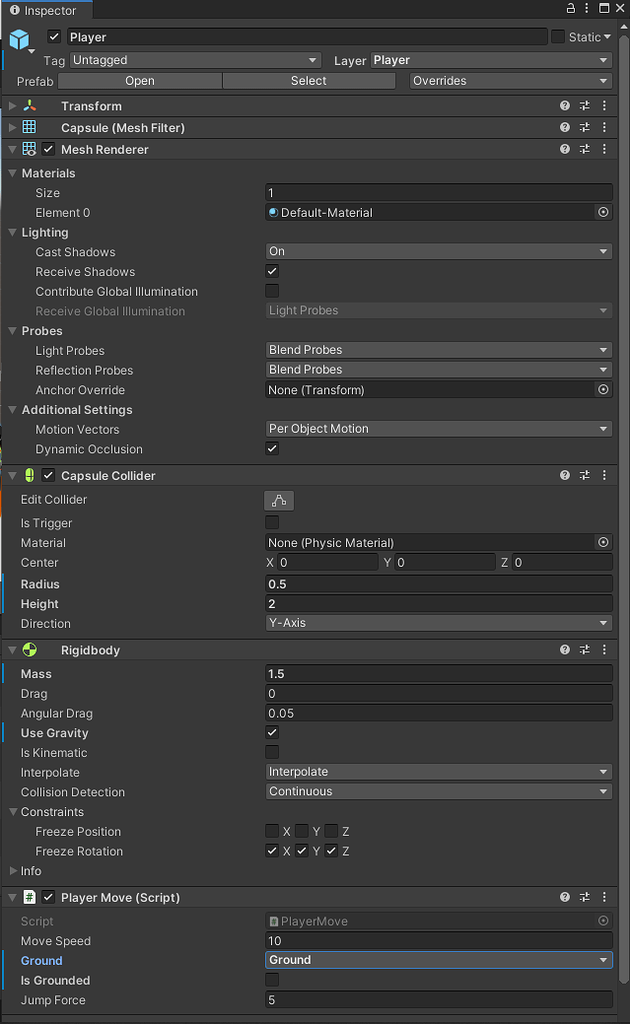Open Mesh Renderer help reference icon

pyautogui.click(x=565, y=149)
